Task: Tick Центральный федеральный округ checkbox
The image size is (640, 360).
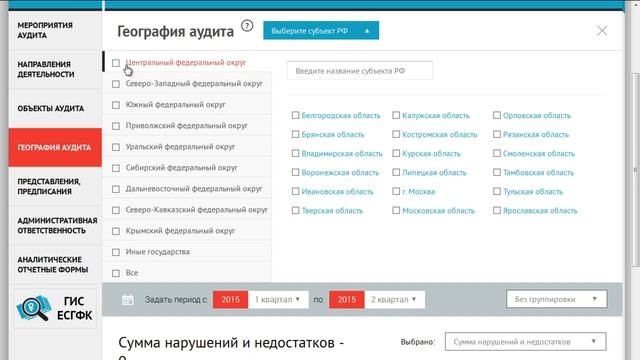Action: point(116,63)
